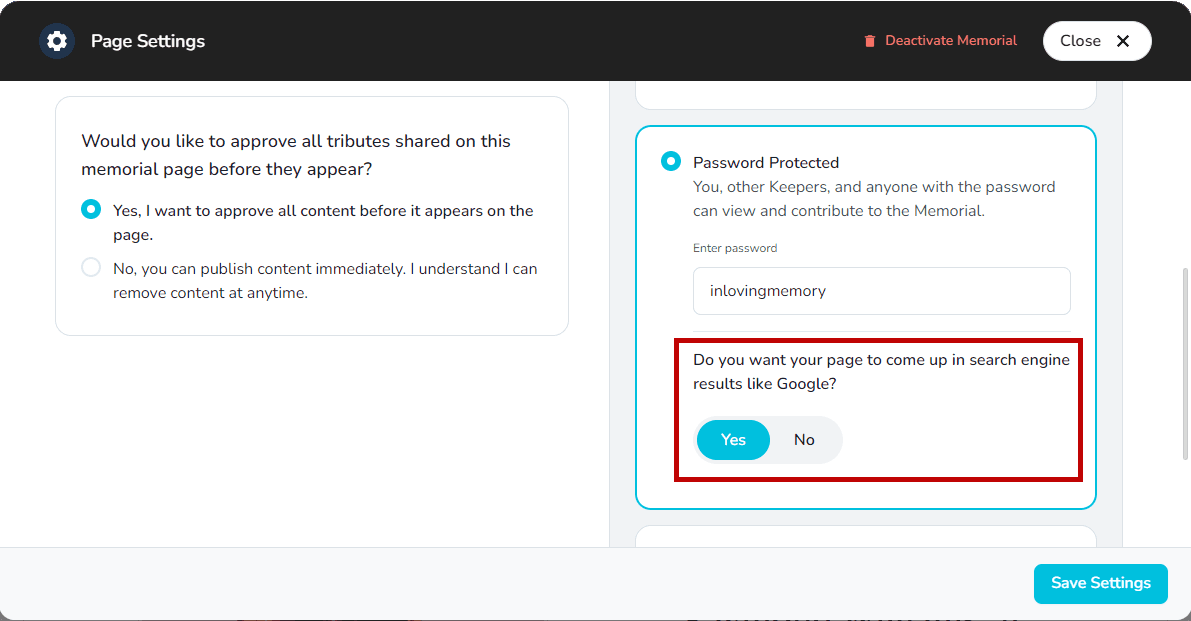Click the Page Settings heading
The width and height of the screenshot is (1191, 621).
coord(146,41)
